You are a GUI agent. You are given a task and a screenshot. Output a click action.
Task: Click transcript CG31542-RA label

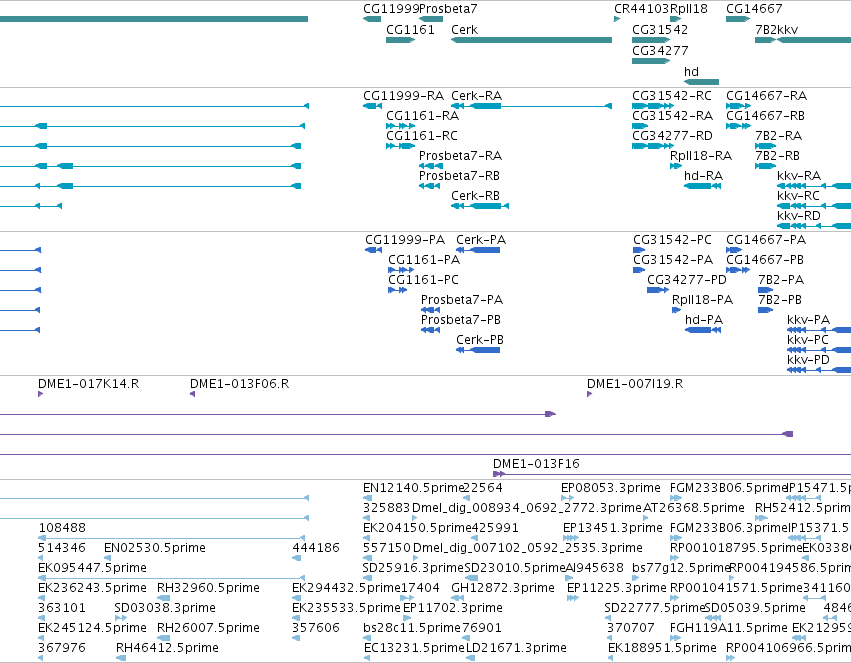tap(672, 116)
